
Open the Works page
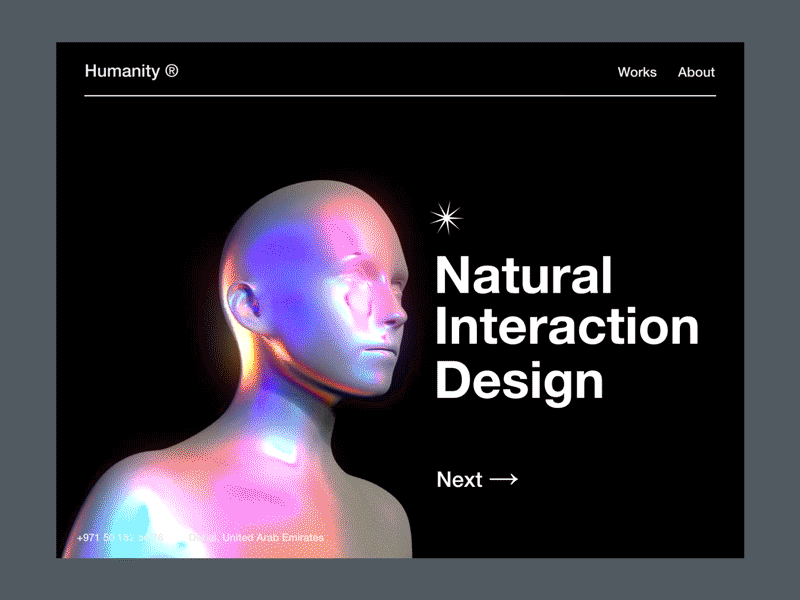[637, 72]
